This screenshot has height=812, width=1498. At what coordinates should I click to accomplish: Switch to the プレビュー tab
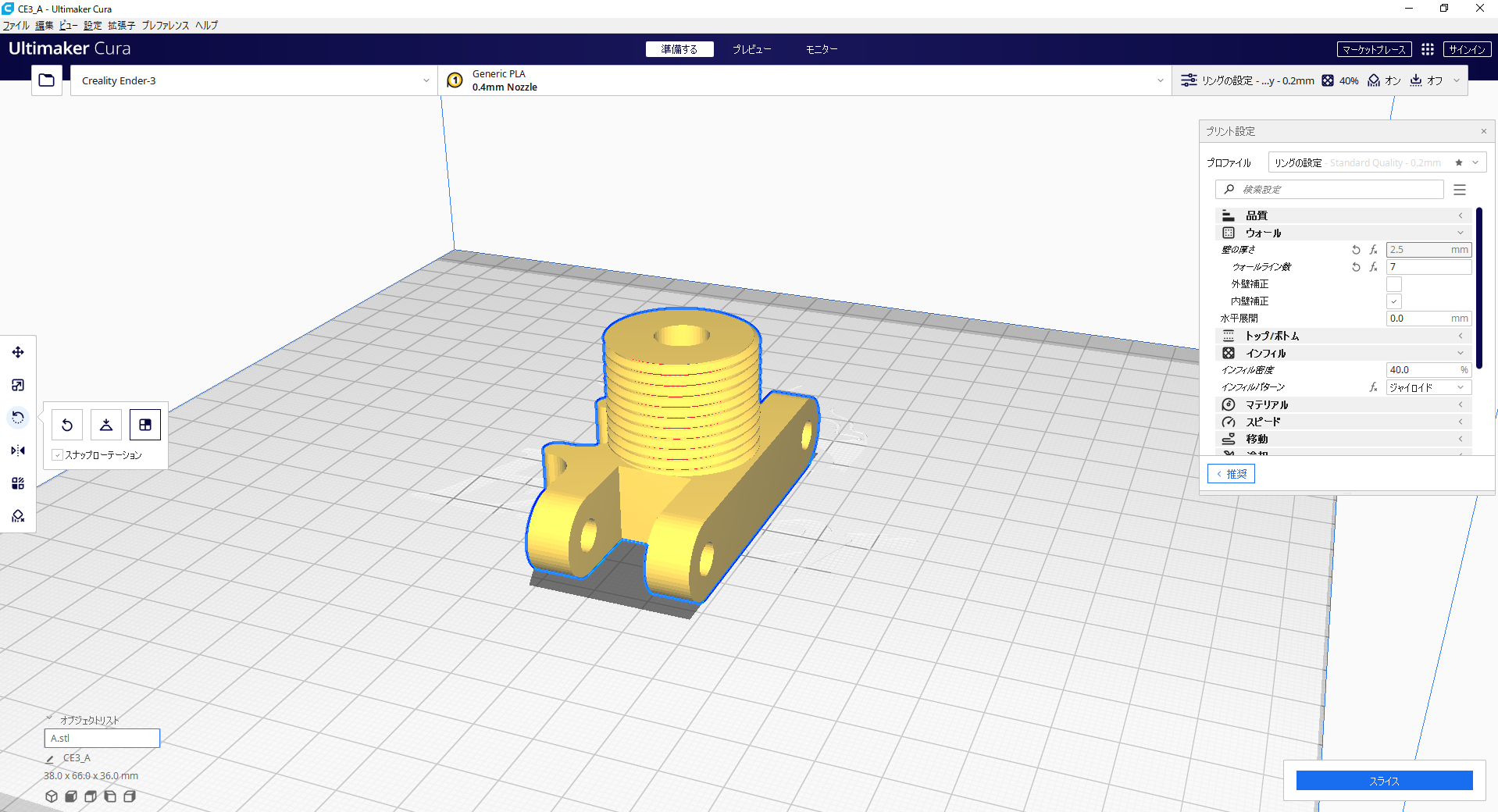tap(751, 49)
